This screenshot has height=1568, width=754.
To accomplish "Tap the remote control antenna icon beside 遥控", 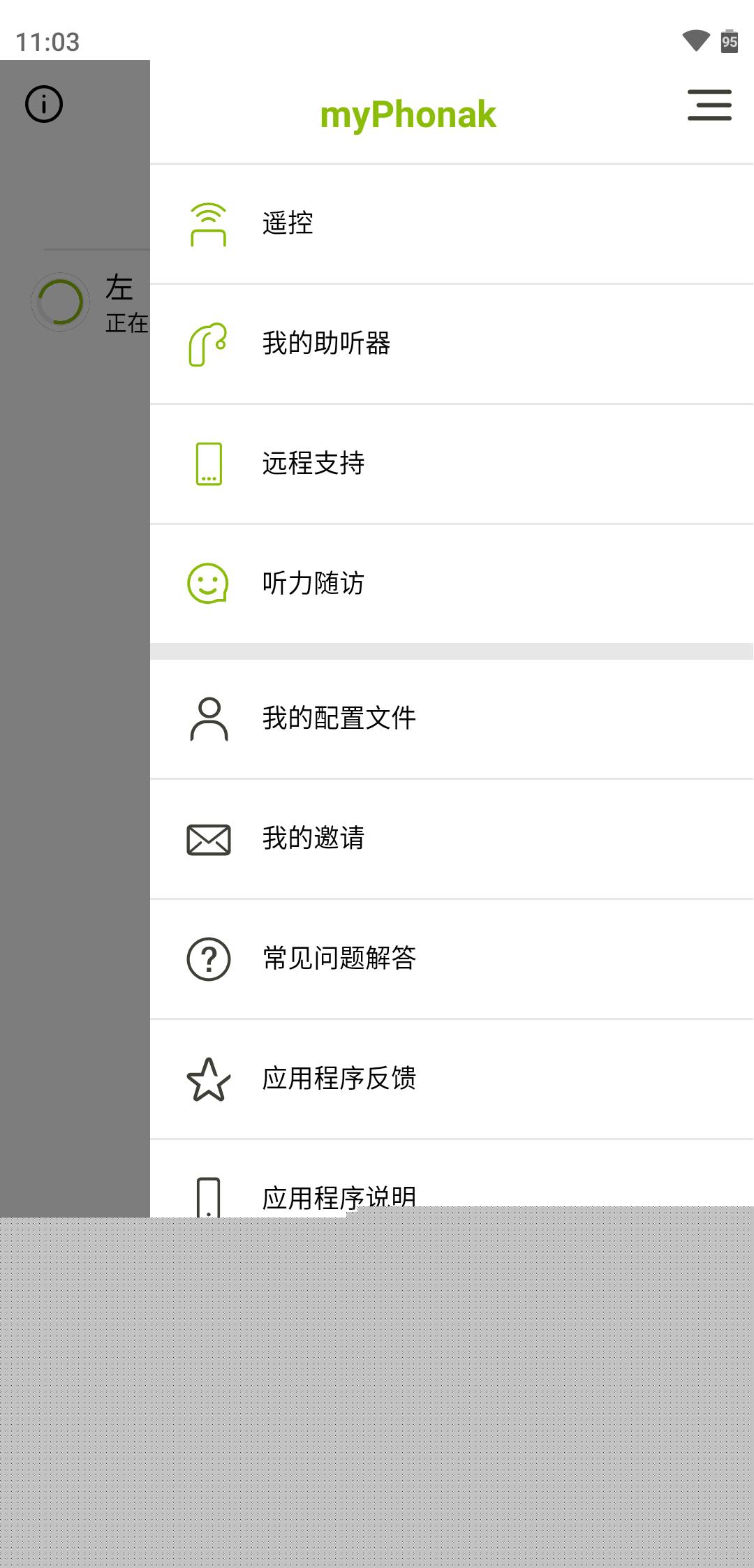I will click(207, 223).
